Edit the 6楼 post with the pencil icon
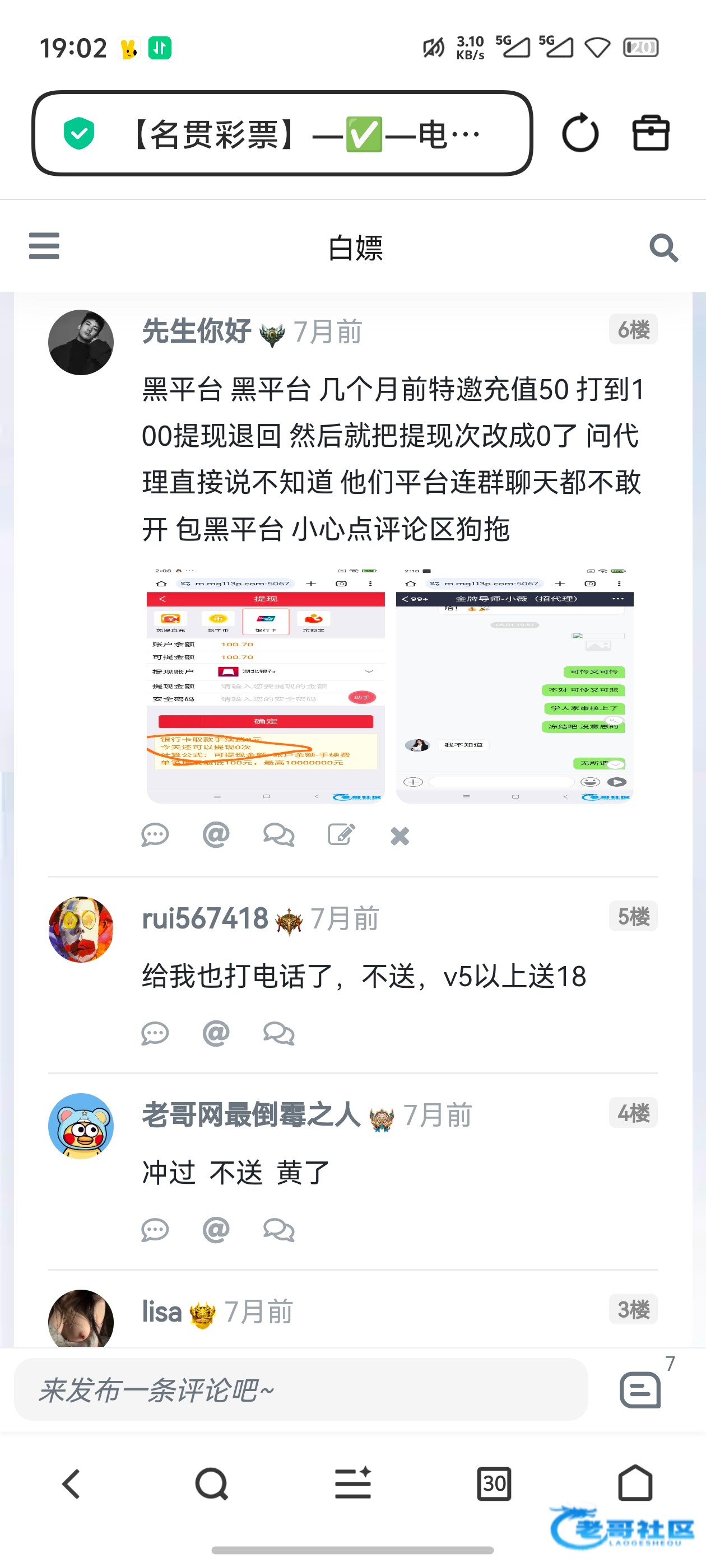Viewport: 706px width, 1568px height. (x=341, y=834)
